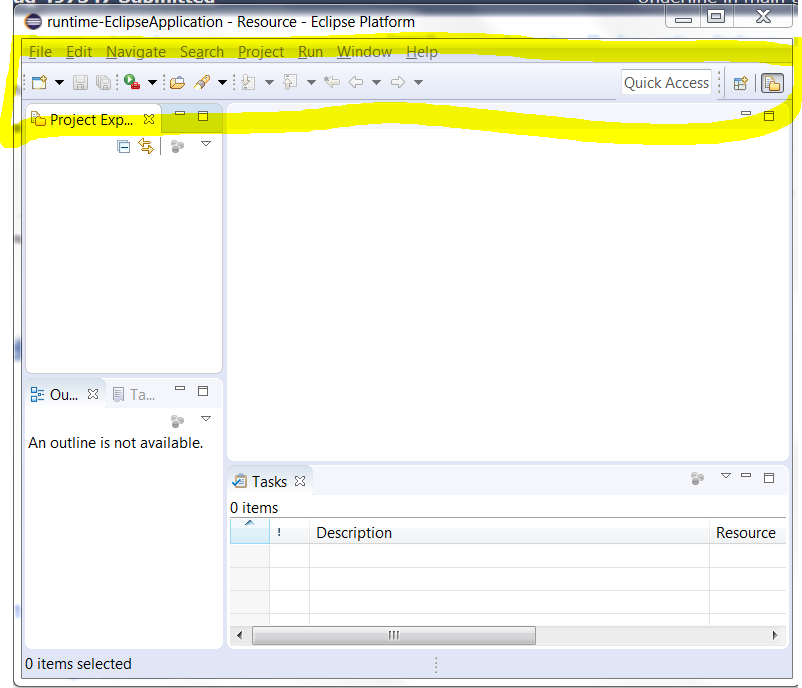802x688 pixels.
Task: Minimize the Tasks view
Action: (746, 475)
